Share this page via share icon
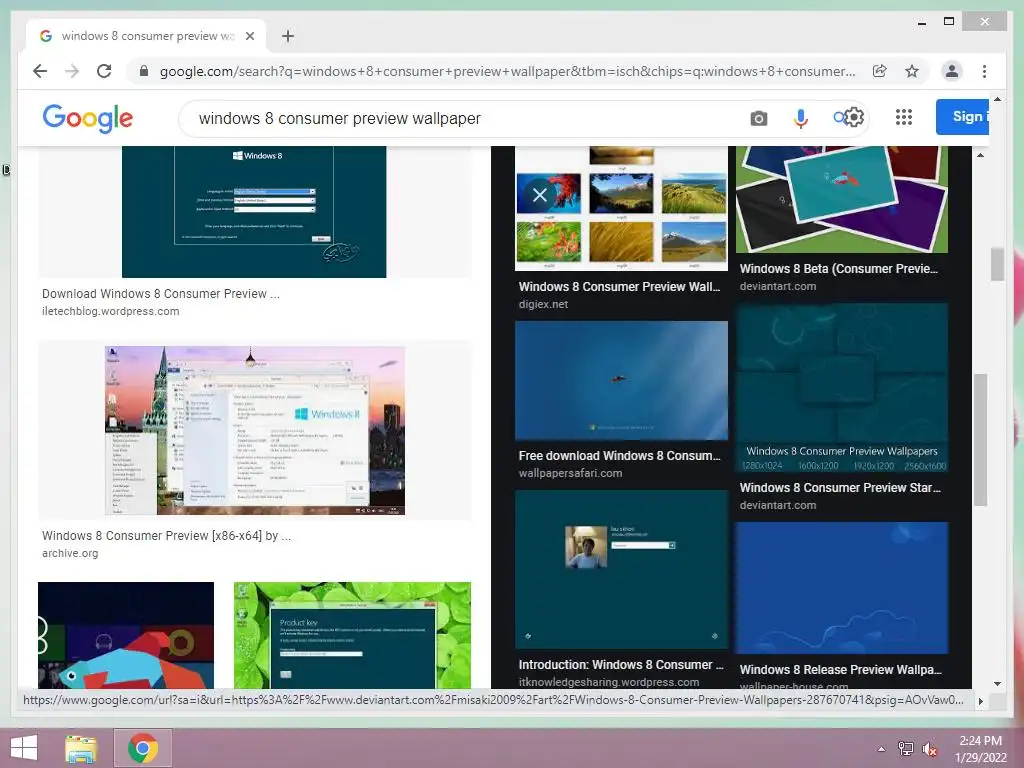This screenshot has height=768, width=1024. pyautogui.click(x=880, y=71)
